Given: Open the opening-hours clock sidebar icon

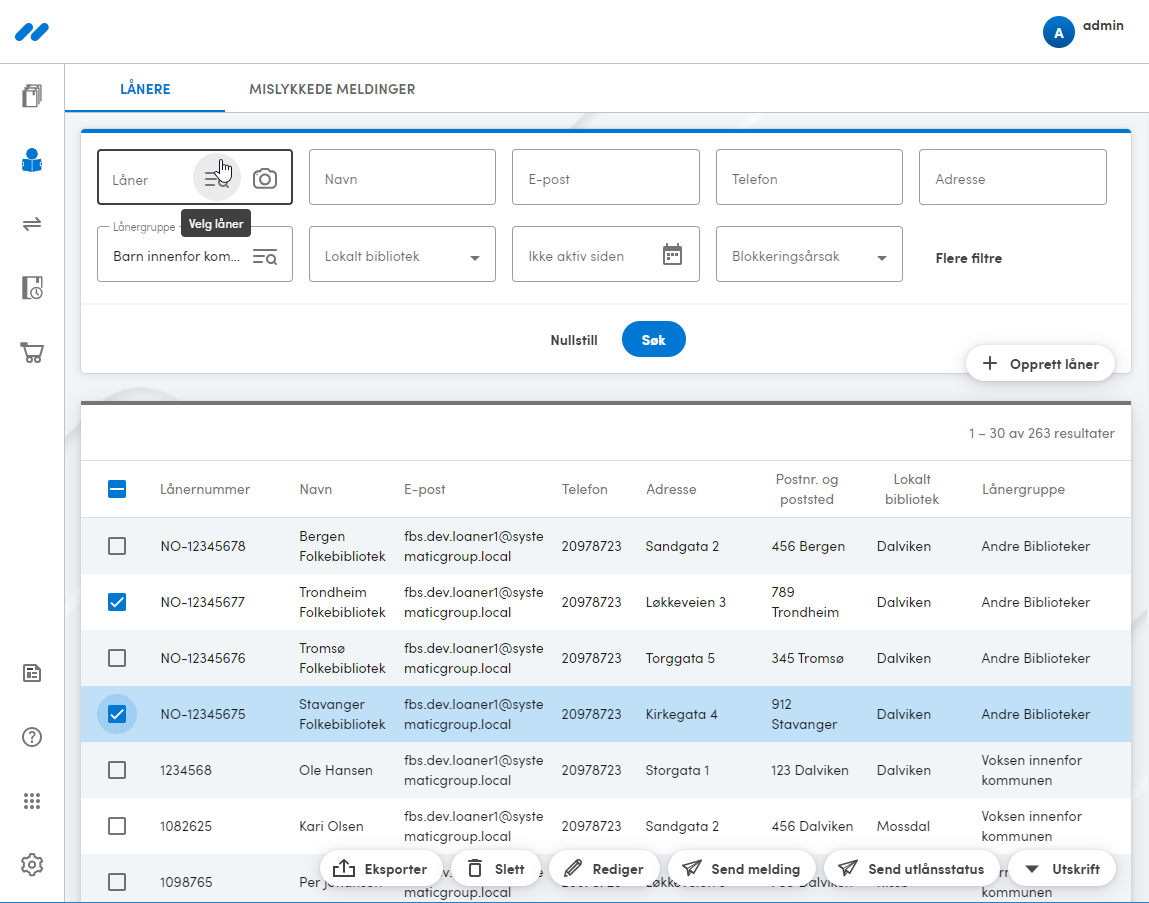Looking at the screenshot, I should pos(32,287).
